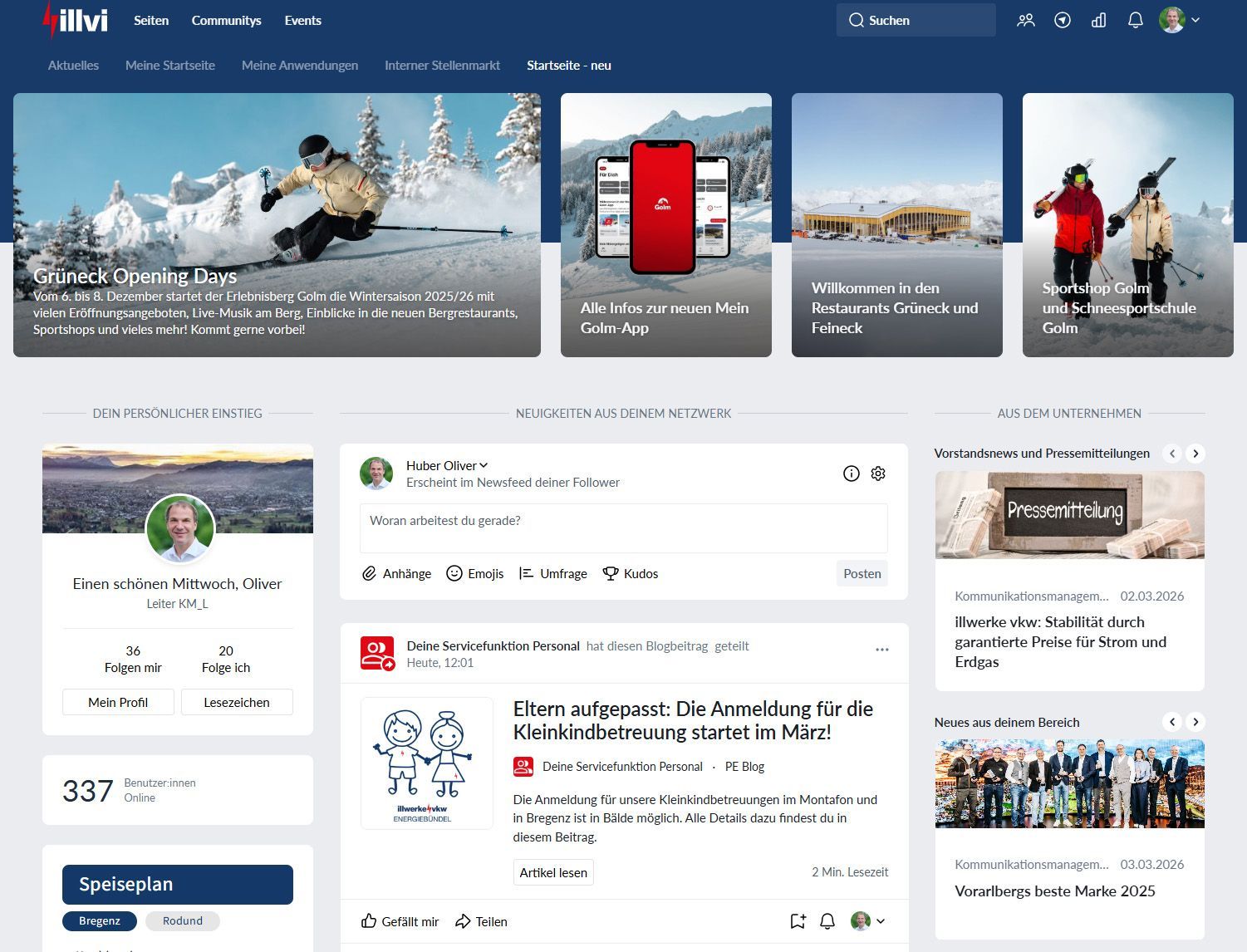This screenshot has width=1247, height=952.
Task: Create a poll via Umfrage
Action: coord(552,573)
